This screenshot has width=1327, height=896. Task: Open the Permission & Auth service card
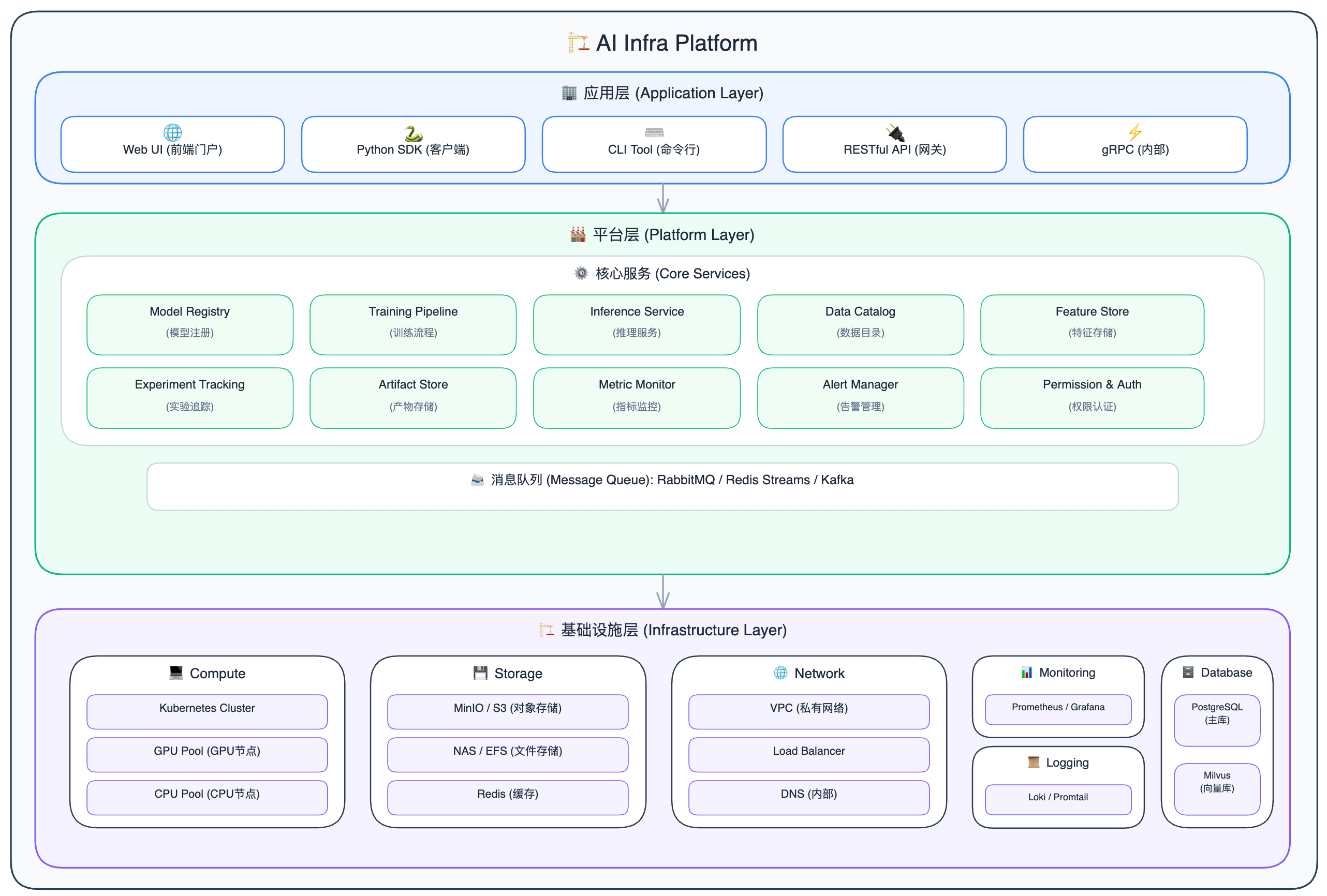tap(1093, 398)
